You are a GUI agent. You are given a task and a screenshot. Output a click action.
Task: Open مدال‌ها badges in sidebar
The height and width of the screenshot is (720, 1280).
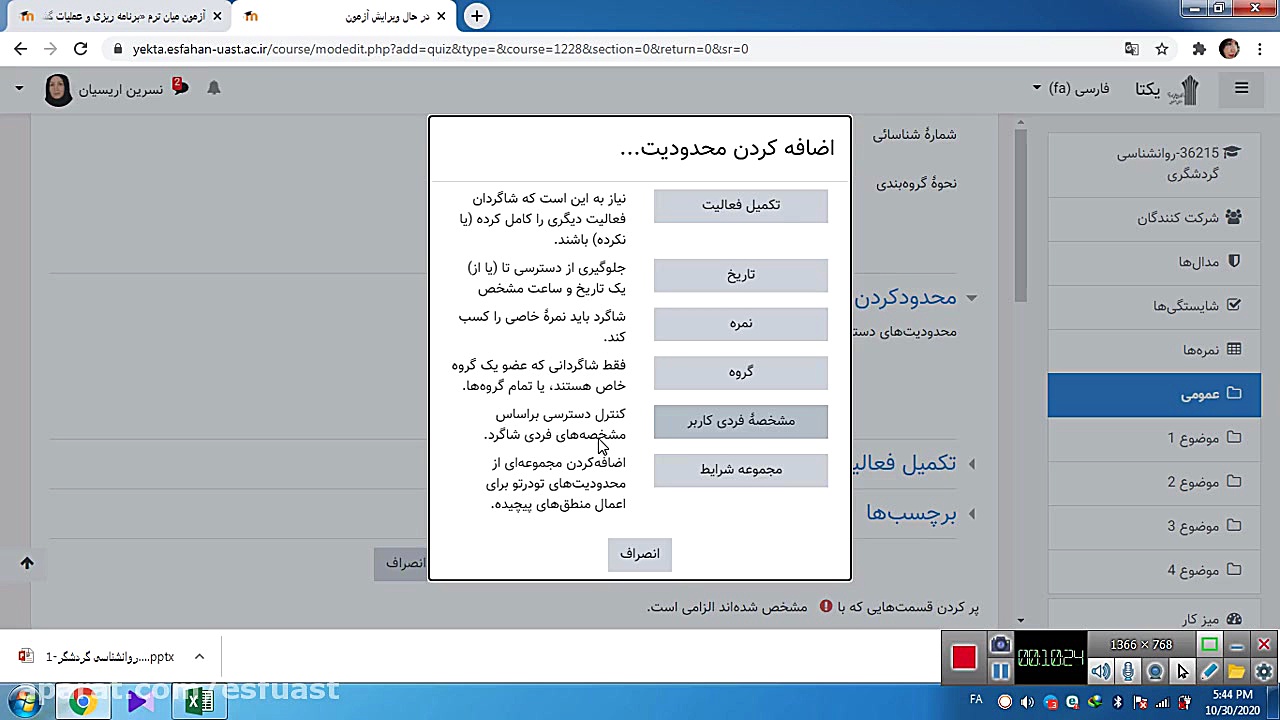point(1155,261)
